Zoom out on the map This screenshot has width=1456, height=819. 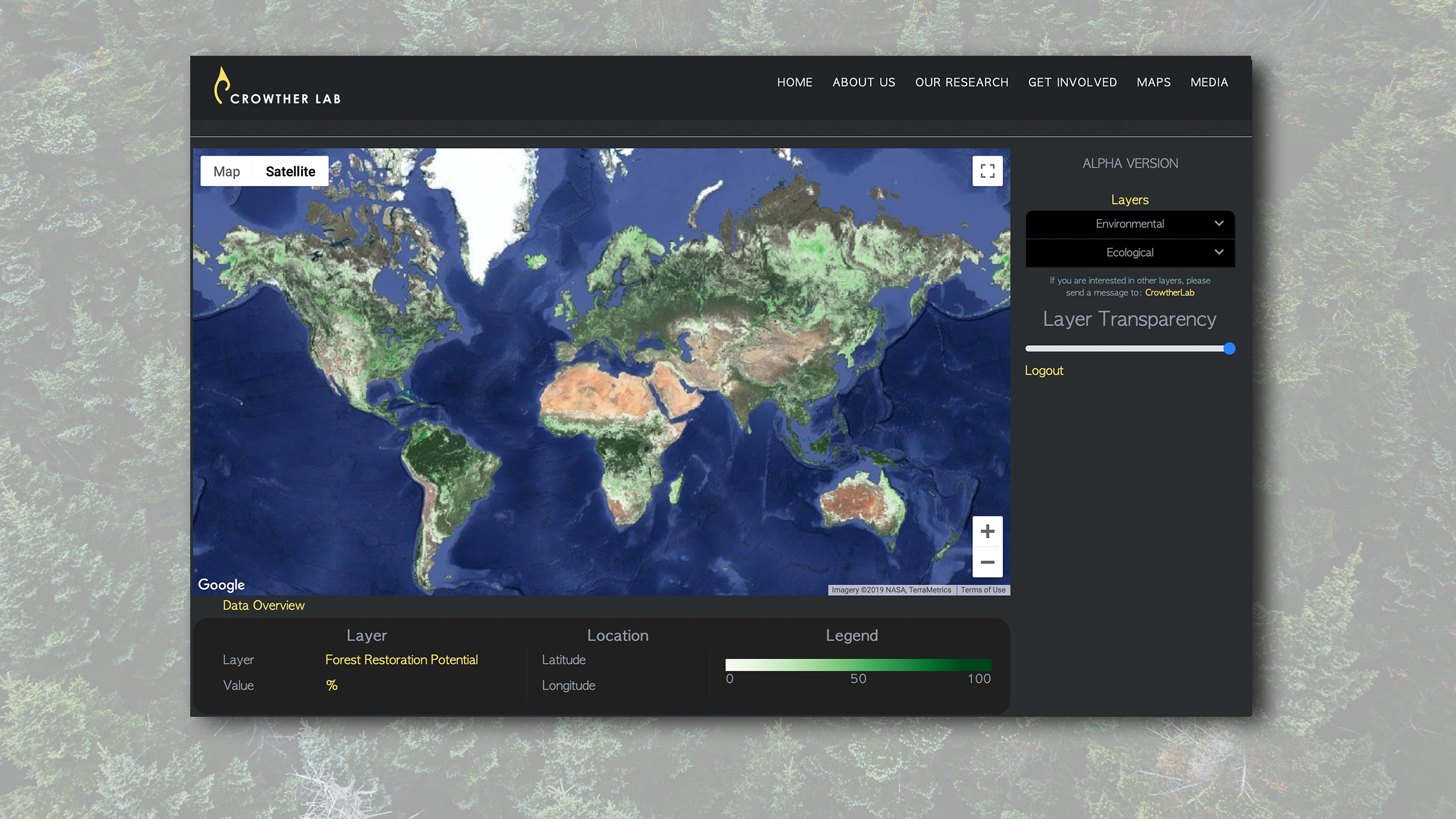click(987, 562)
